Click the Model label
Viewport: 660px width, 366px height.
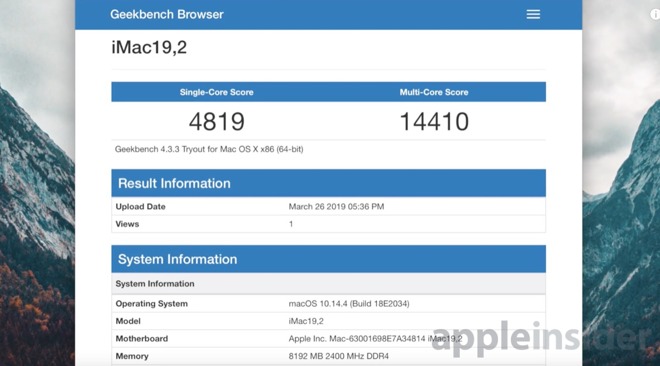tap(128, 321)
